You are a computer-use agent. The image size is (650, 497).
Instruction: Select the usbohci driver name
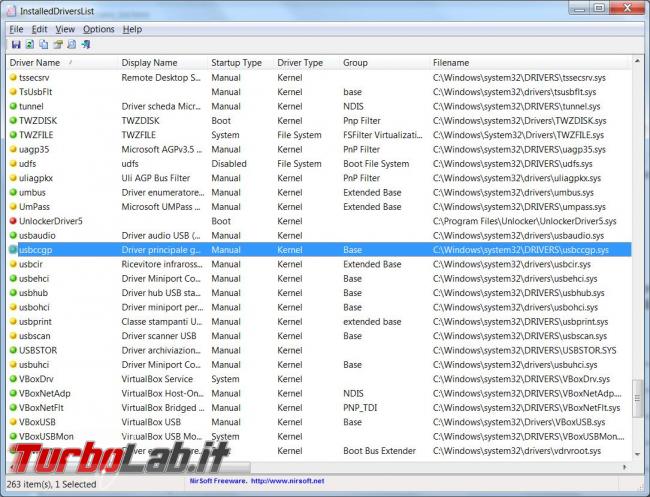(34, 307)
